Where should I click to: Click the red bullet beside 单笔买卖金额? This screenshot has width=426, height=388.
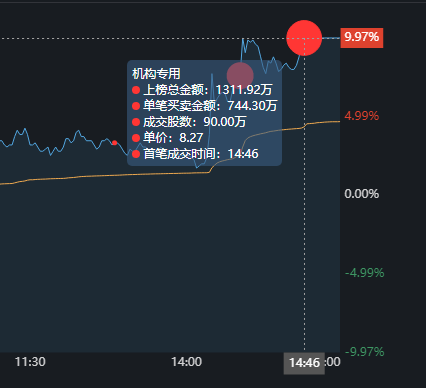pos(136,106)
